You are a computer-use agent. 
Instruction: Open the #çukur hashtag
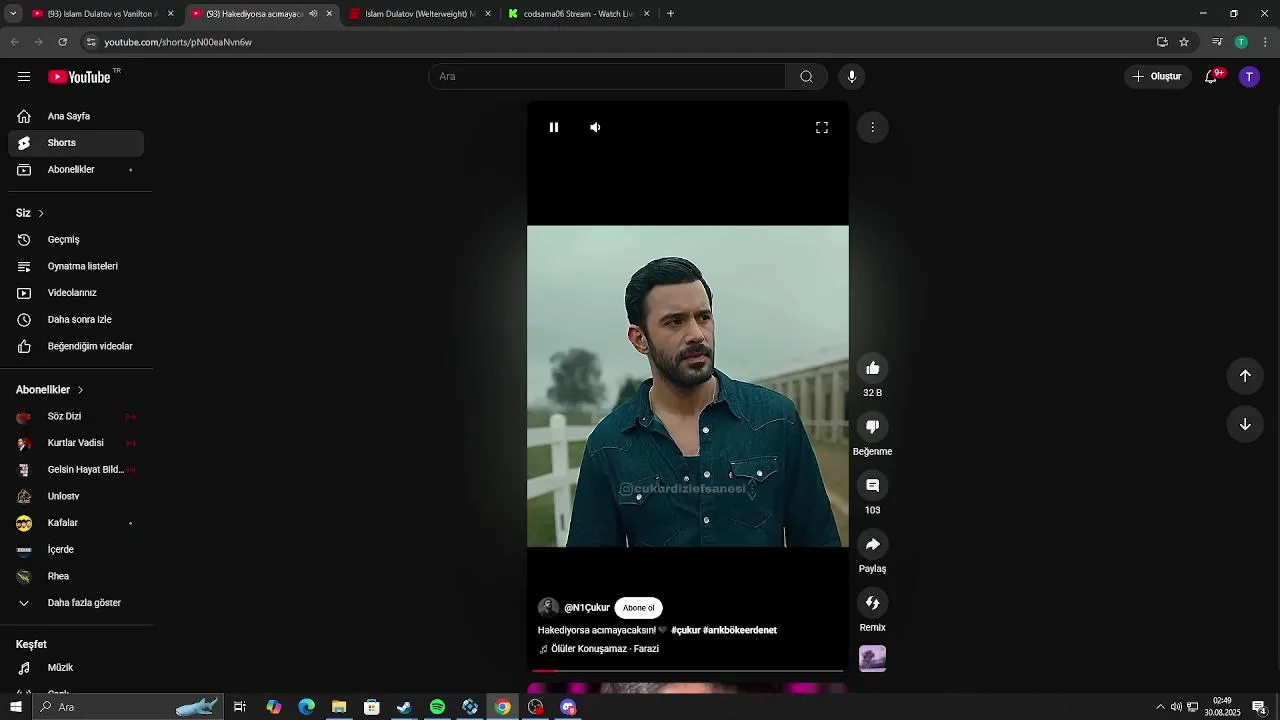[x=686, y=630]
